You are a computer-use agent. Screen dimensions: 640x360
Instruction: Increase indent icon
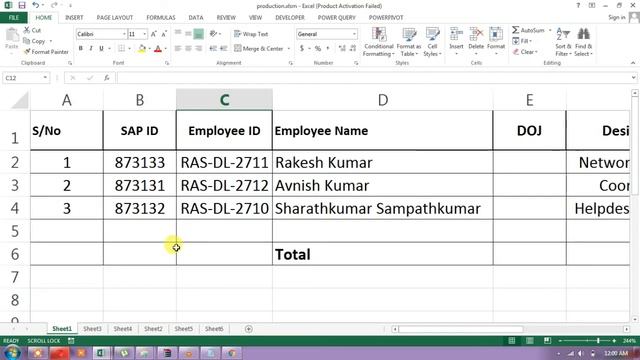point(224,49)
